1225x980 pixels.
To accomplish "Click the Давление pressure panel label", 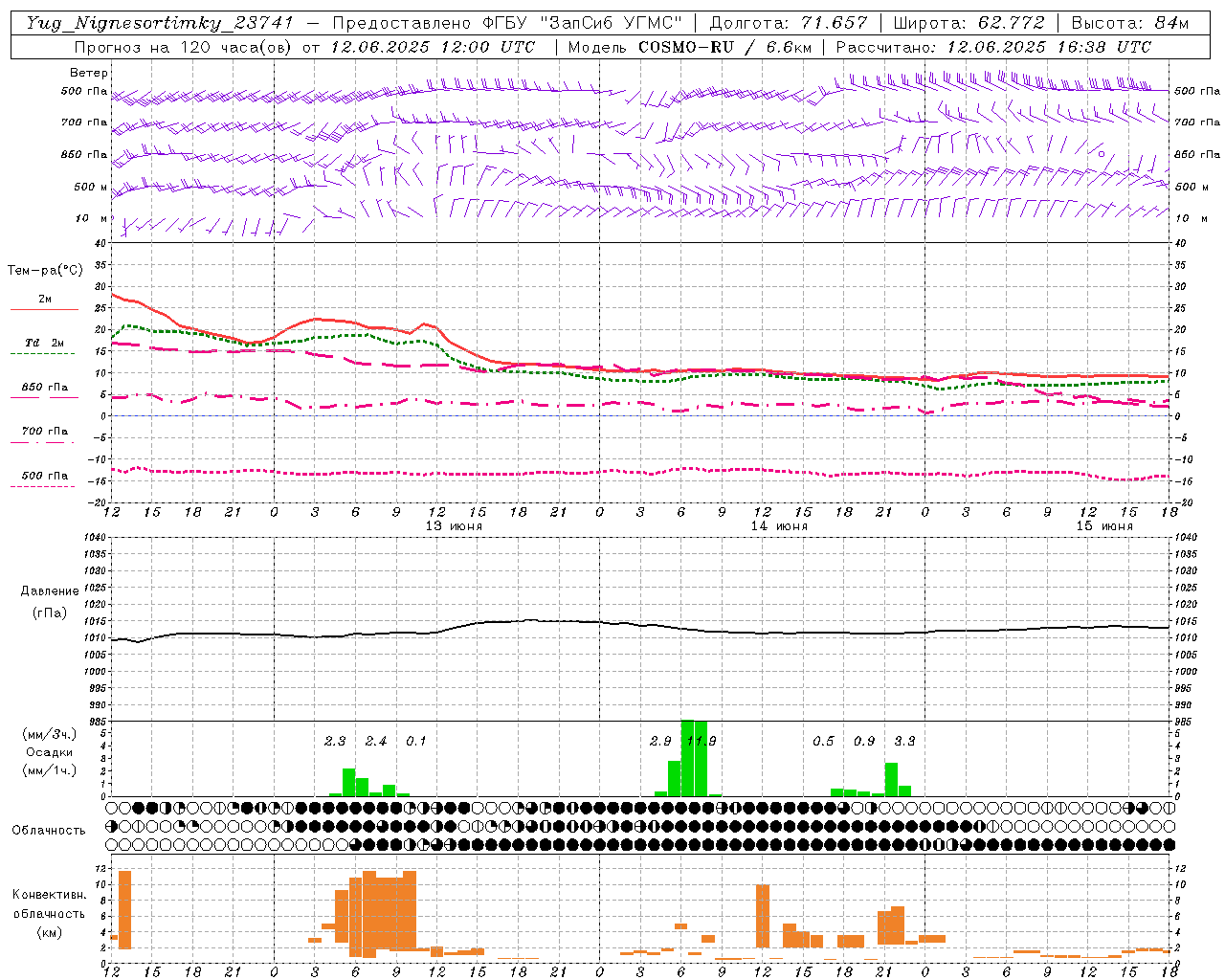I will pos(50,591).
